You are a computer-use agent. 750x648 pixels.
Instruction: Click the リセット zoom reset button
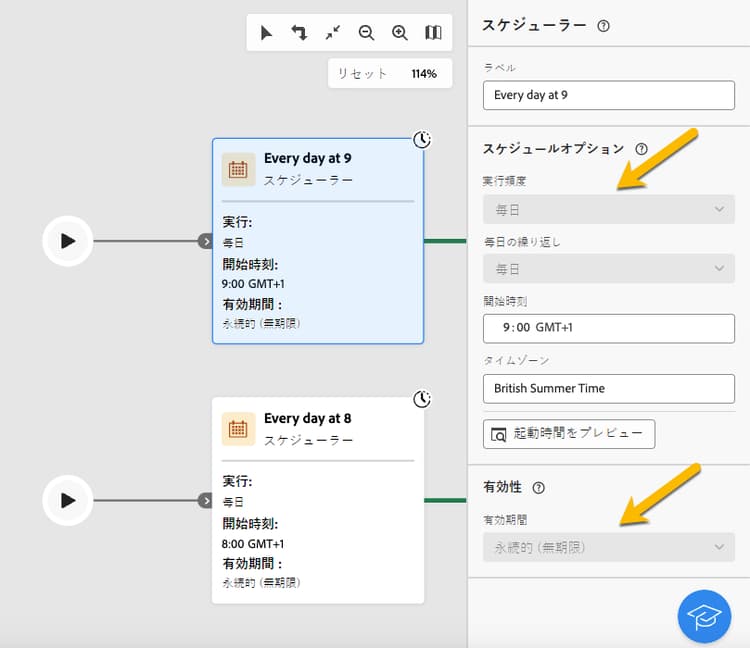(362, 74)
